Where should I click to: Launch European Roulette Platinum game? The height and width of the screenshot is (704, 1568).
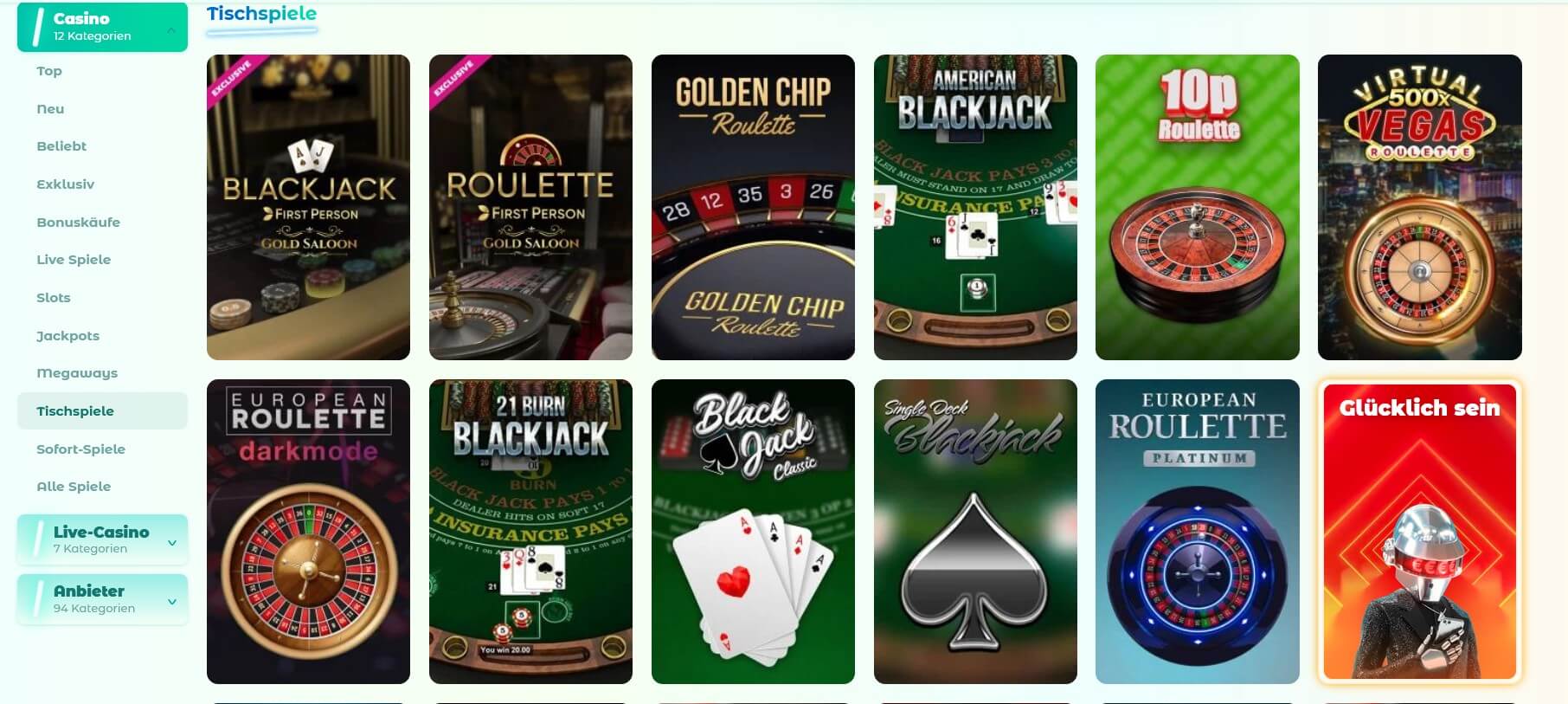(x=1198, y=532)
